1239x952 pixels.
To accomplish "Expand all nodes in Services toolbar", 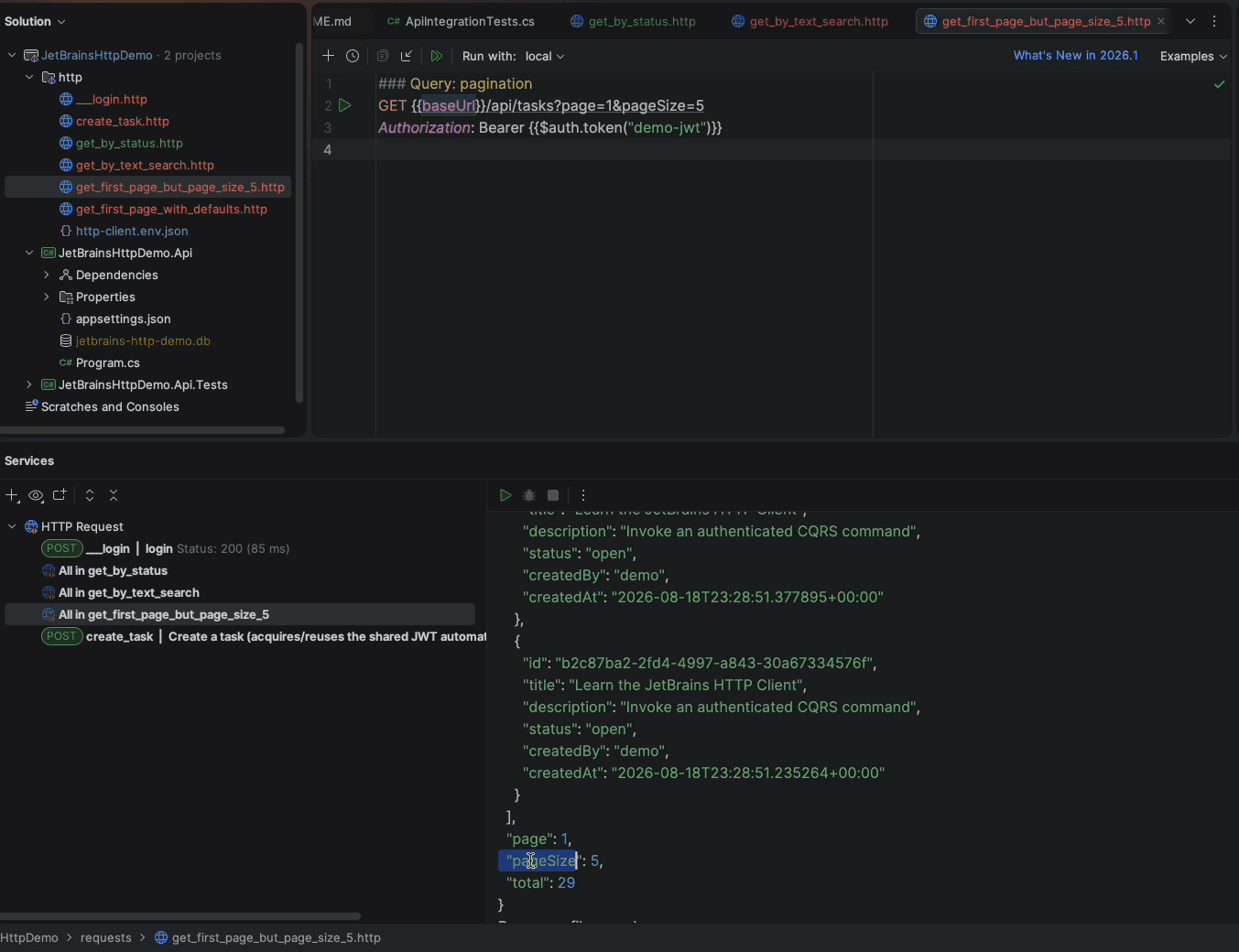I will [90, 495].
